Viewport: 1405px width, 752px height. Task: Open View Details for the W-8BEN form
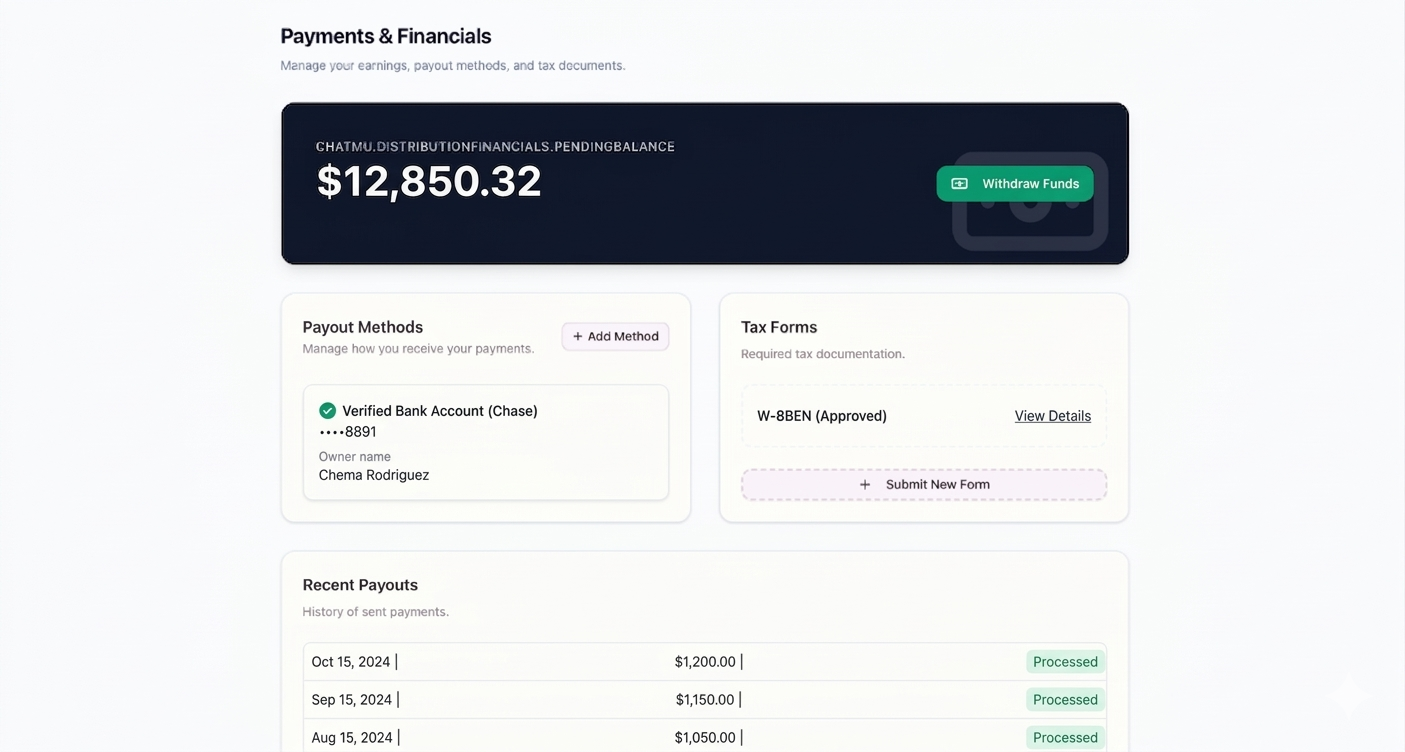(1052, 415)
